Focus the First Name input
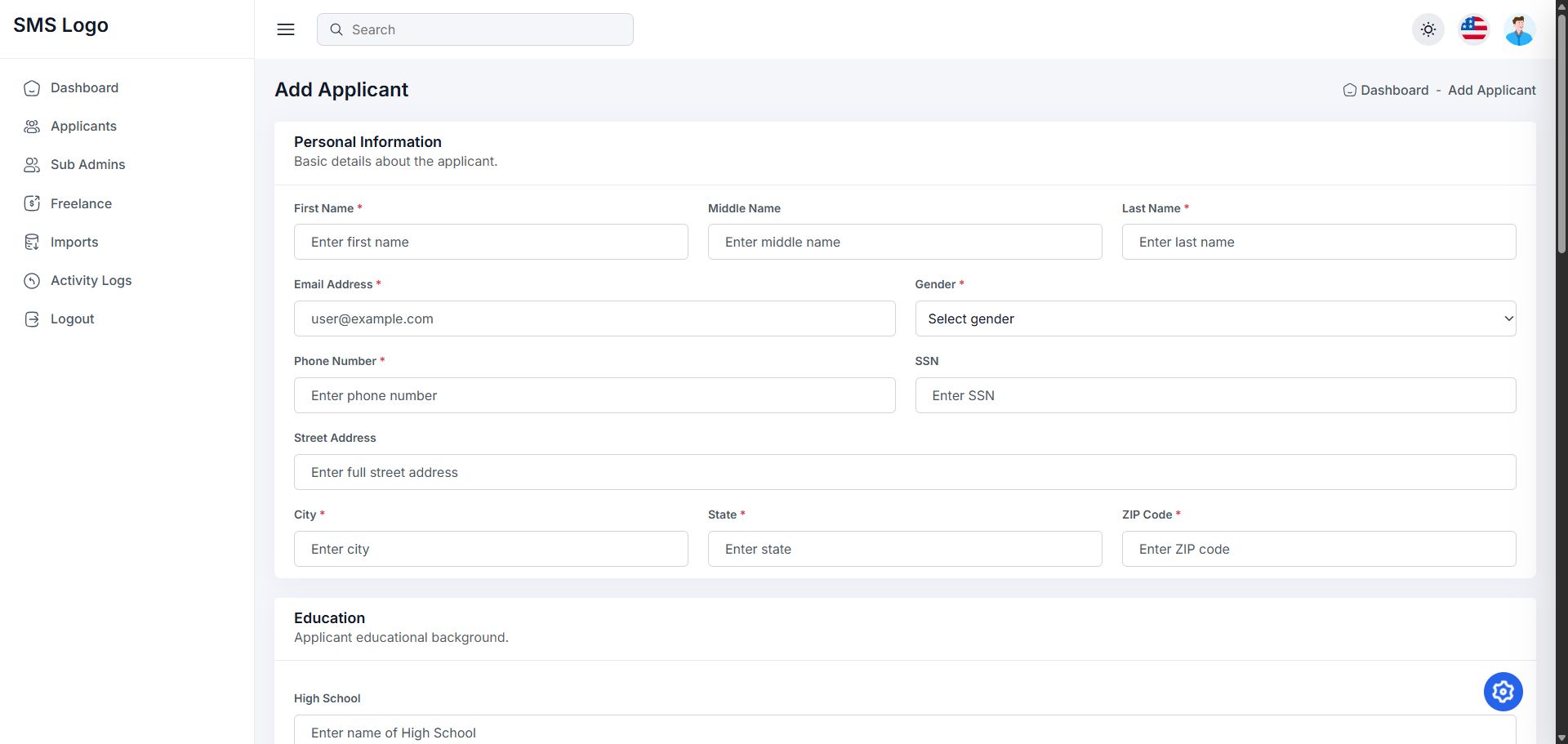The height and width of the screenshot is (744, 1568). (491, 242)
